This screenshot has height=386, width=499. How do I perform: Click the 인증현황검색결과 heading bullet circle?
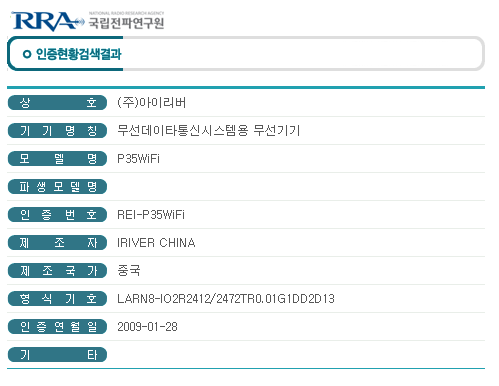pyautogui.click(x=27, y=54)
